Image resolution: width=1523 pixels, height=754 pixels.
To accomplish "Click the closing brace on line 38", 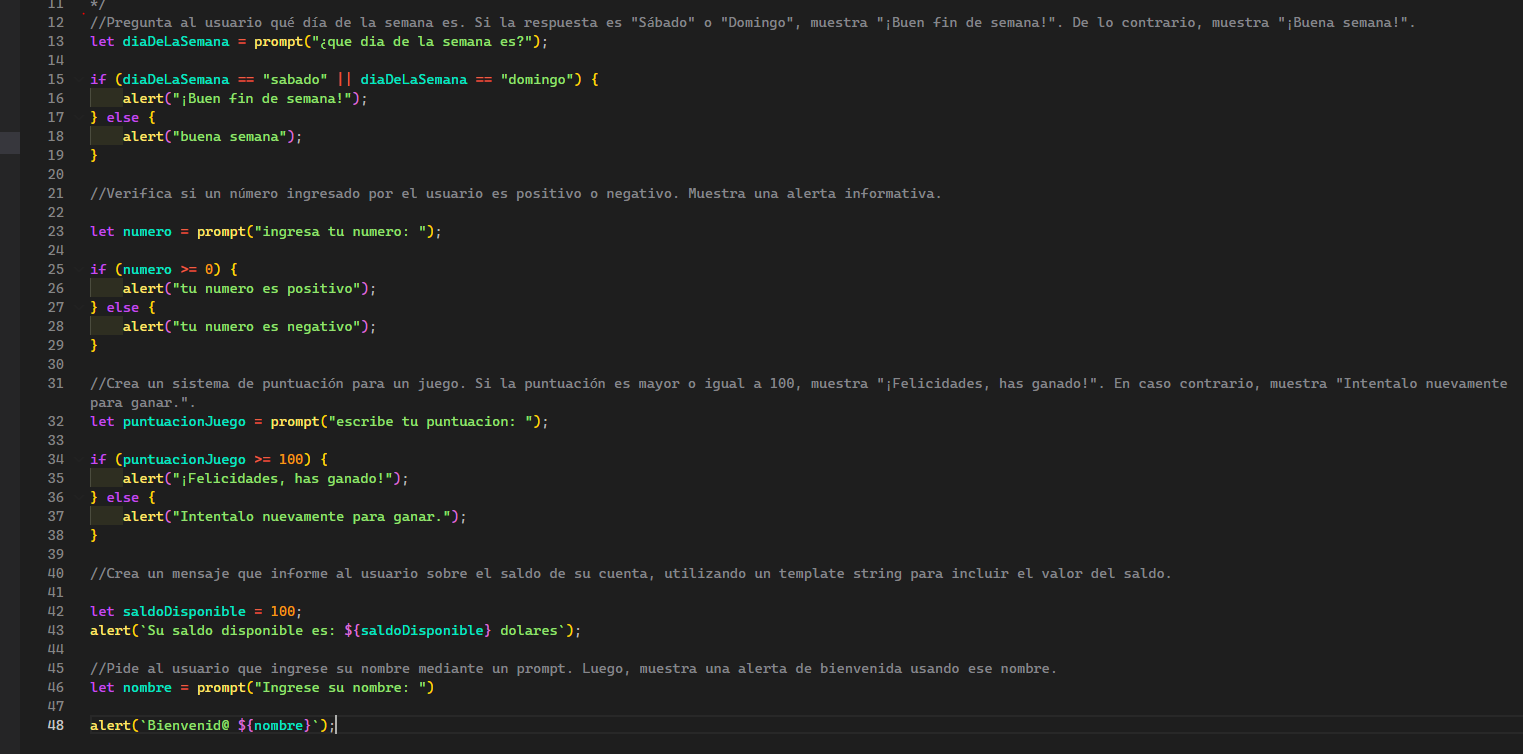I will pyautogui.click(x=94, y=535).
